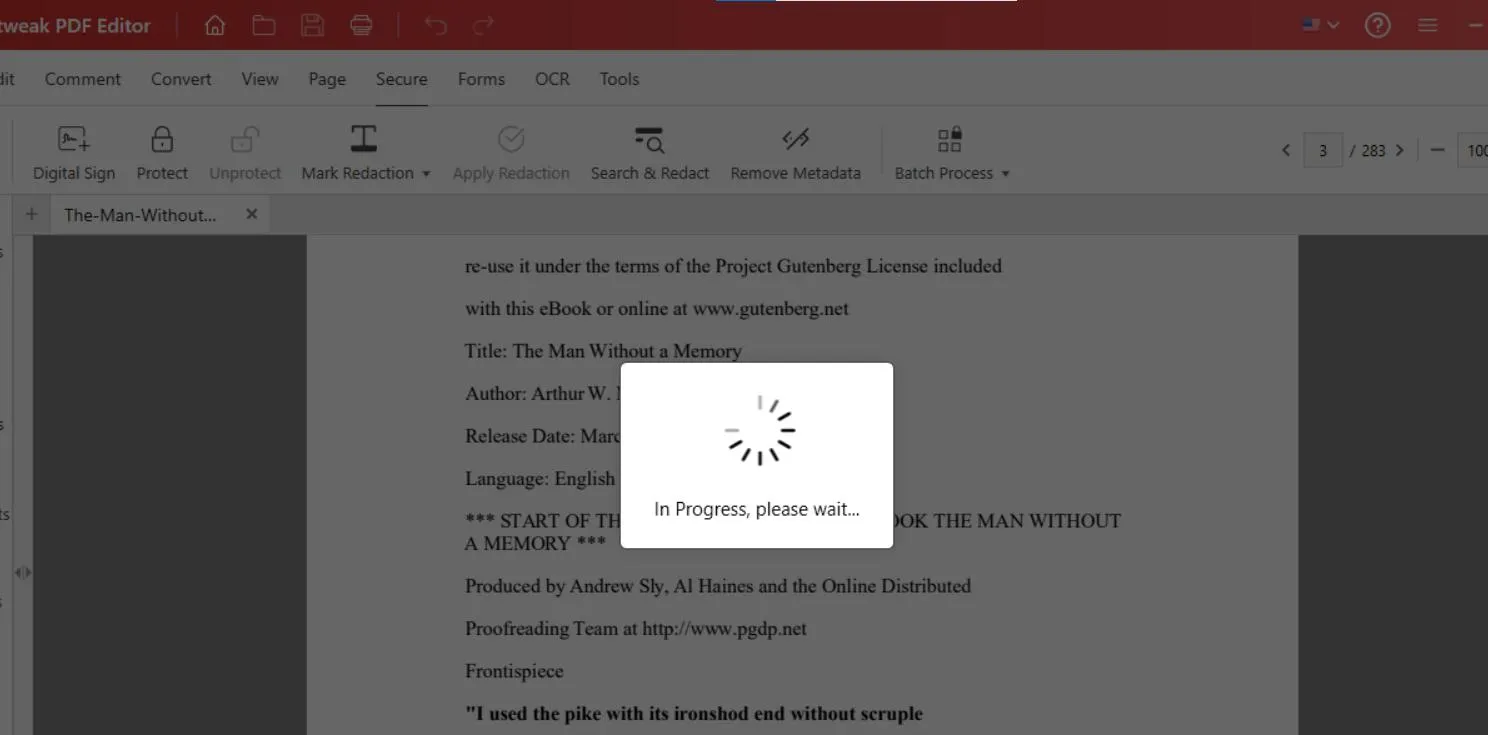The height and width of the screenshot is (735, 1488).
Task: Click the page number input field
Action: tap(1323, 150)
